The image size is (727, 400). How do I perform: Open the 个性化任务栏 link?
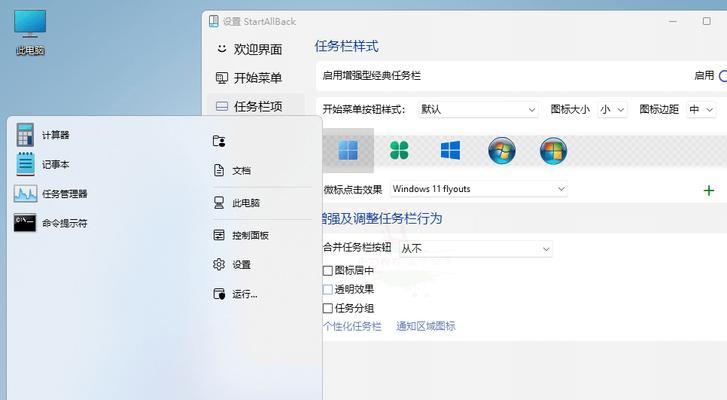point(352,326)
